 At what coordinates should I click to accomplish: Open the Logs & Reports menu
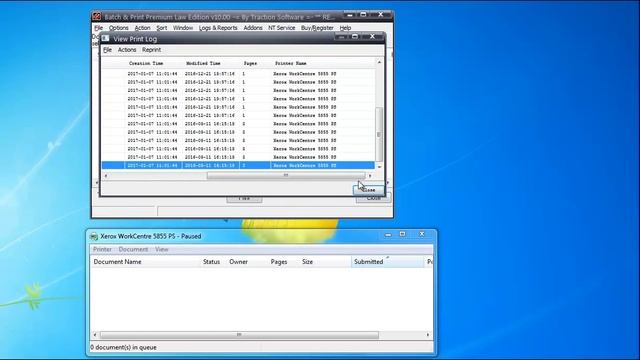218,28
